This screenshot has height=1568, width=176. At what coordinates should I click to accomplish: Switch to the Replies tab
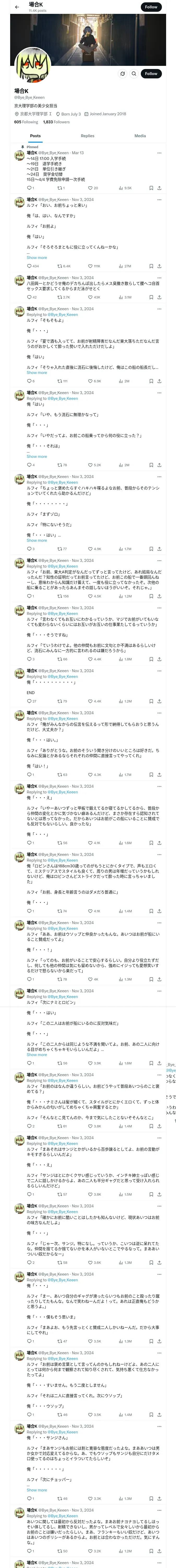pyautogui.click(x=87, y=136)
